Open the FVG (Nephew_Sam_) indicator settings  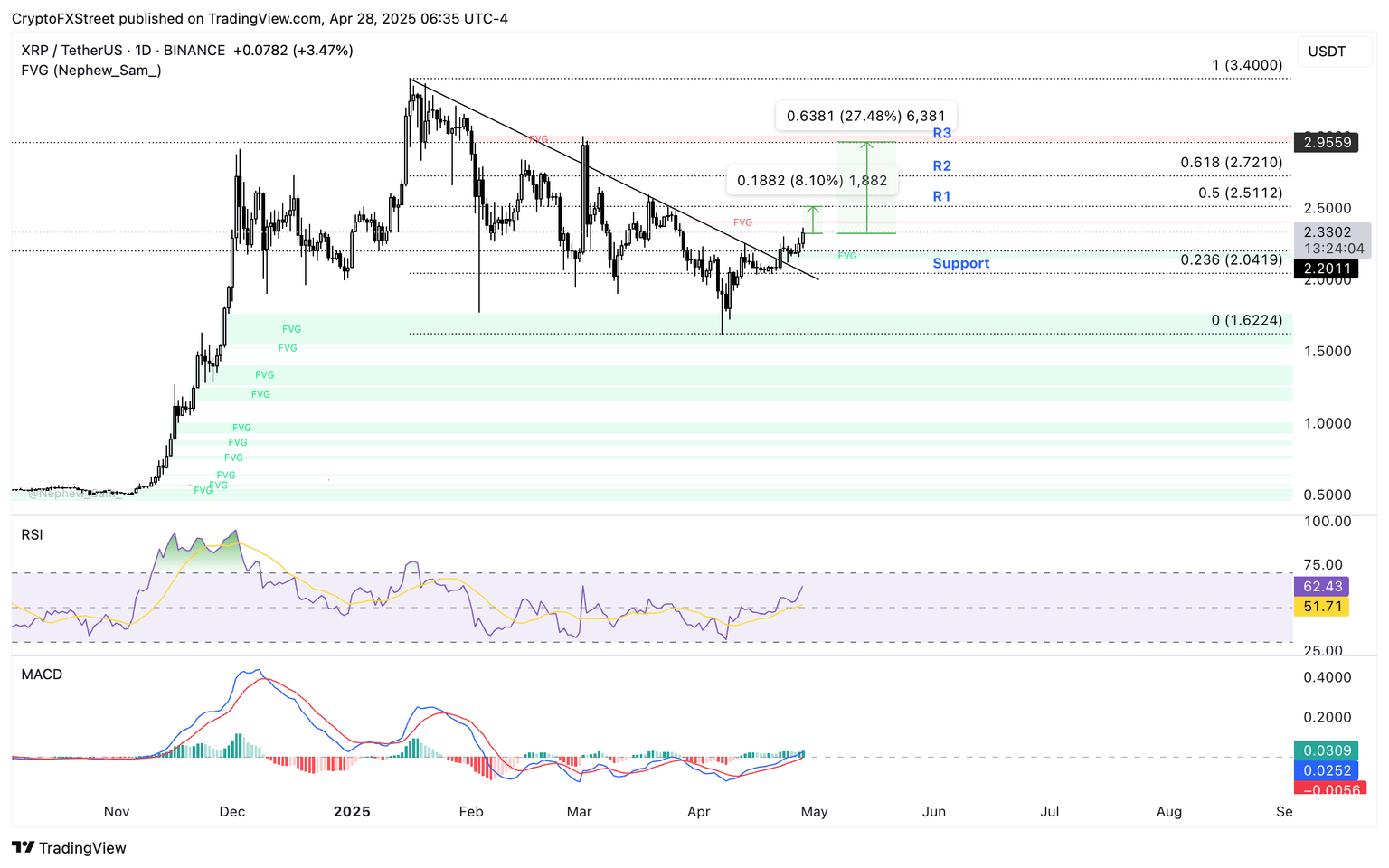tap(91, 70)
